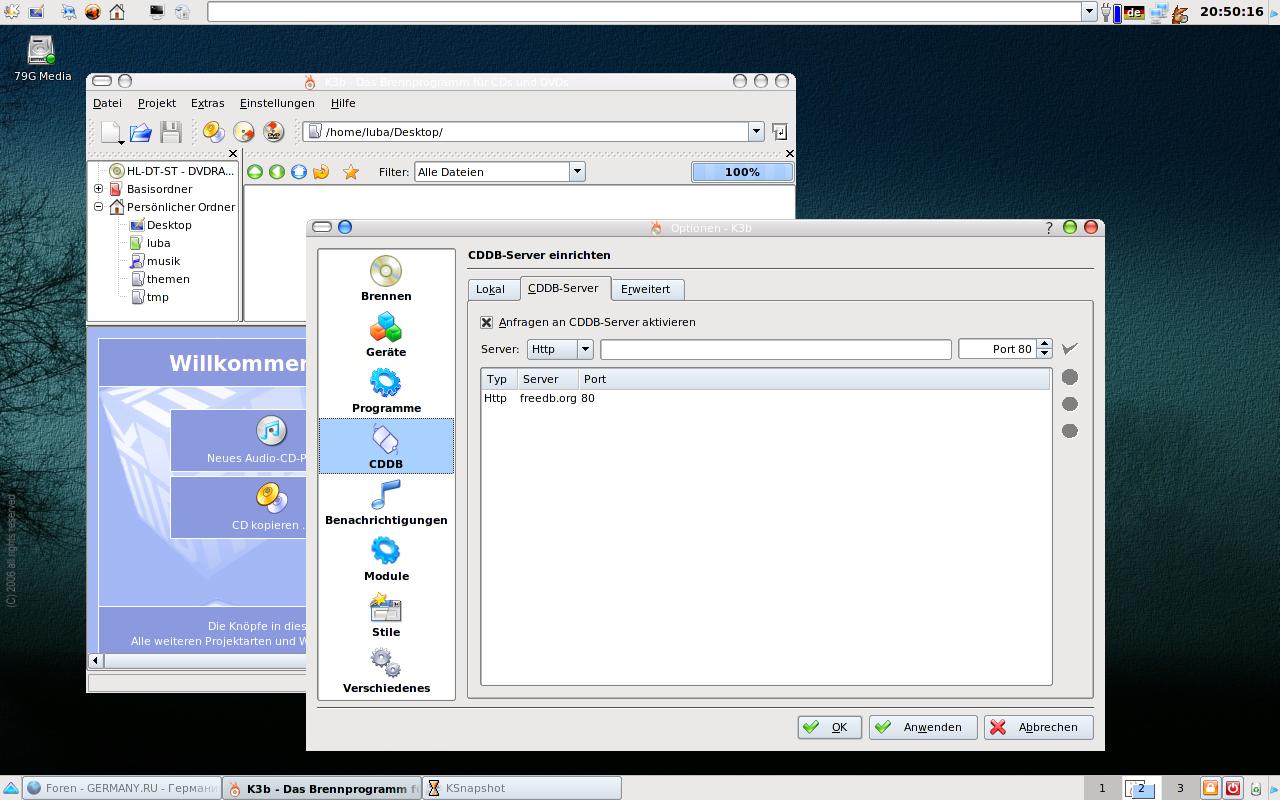Switch to virtual desktop 3
Image resolution: width=1280 pixels, height=800 pixels.
tap(1180, 788)
